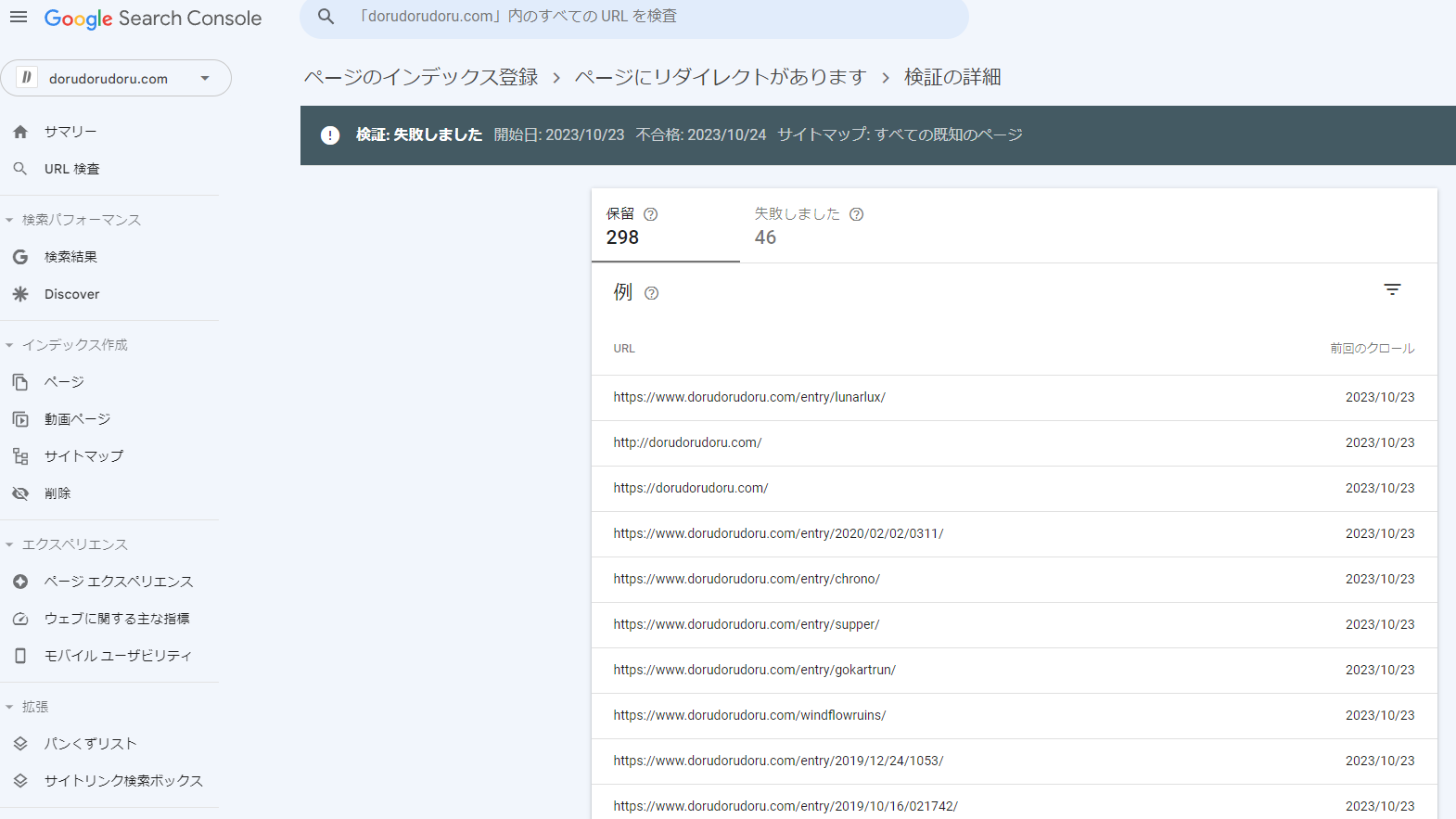Click the crossed-eye removals icon beside 削除
The width and height of the screenshot is (1456, 819).
pos(20,493)
